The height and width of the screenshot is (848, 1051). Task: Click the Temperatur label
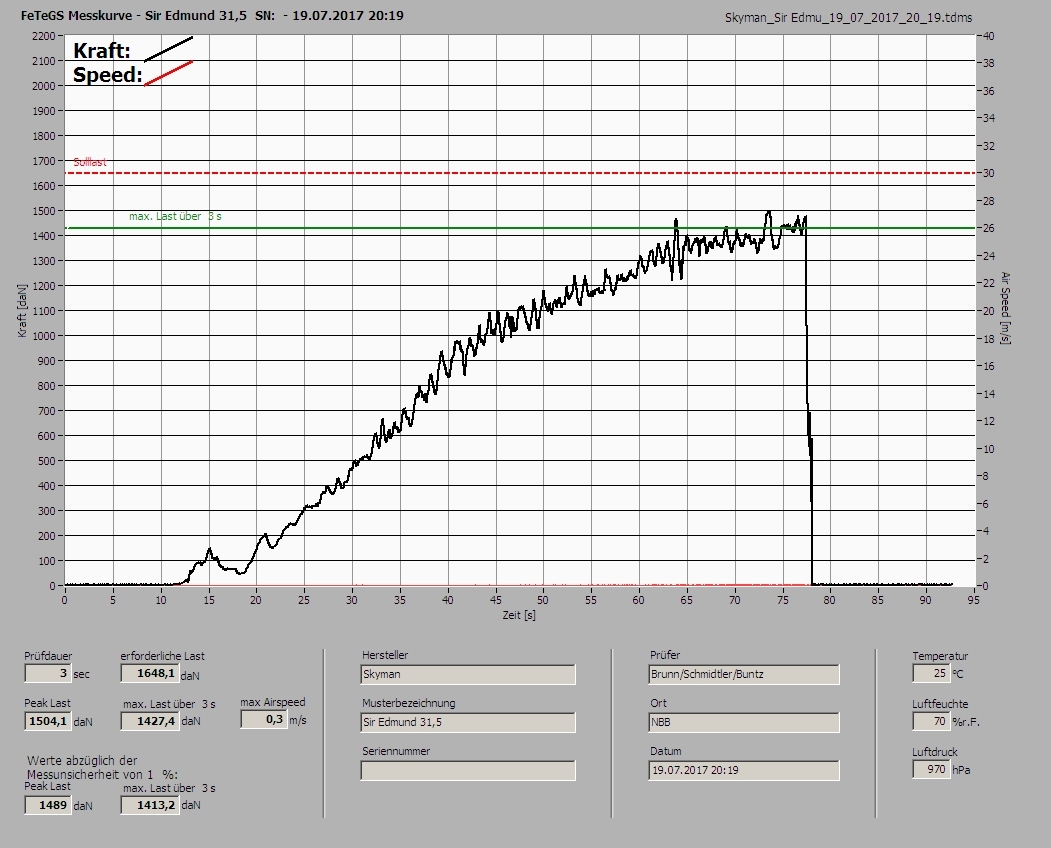click(x=940, y=656)
